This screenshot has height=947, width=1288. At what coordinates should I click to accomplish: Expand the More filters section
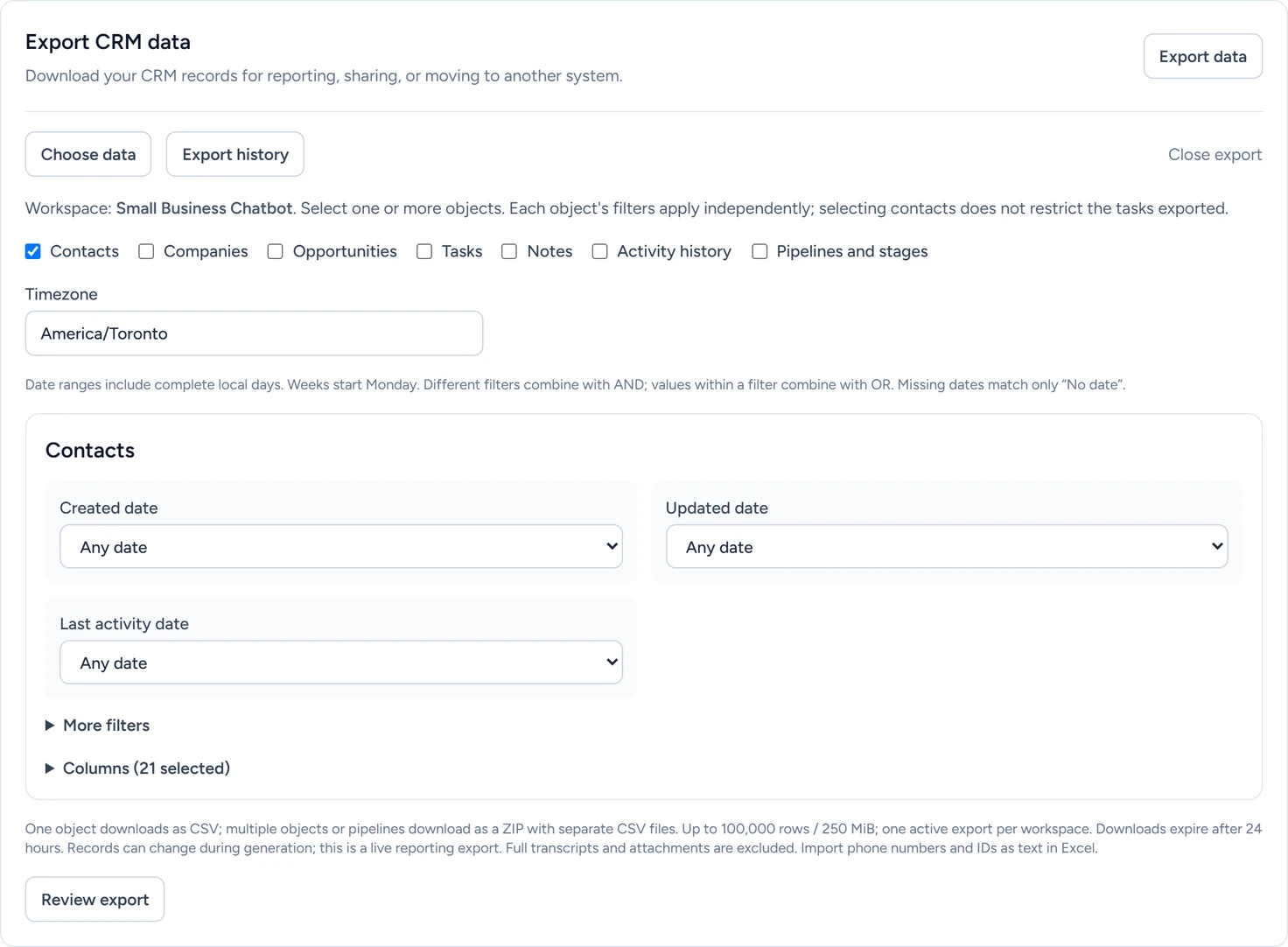[x=98, y=726]
